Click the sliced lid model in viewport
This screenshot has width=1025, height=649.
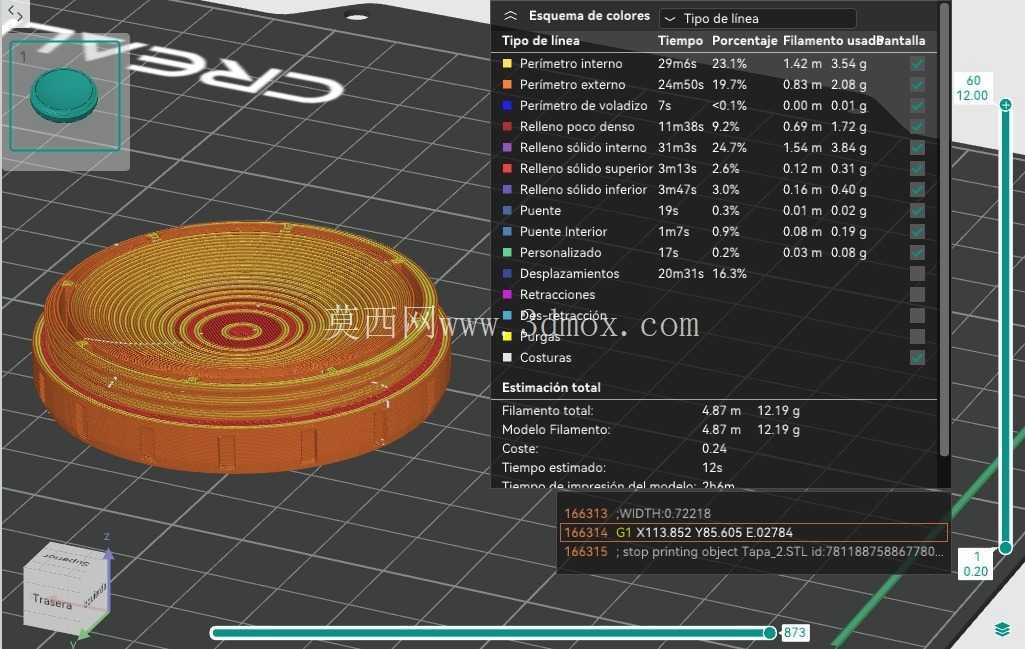pyautogui.click(x=242, y=346)
